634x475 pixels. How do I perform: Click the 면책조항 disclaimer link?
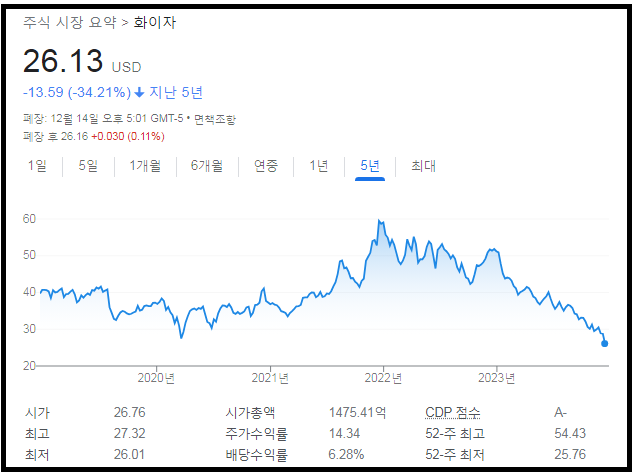(x=215, y=119)
